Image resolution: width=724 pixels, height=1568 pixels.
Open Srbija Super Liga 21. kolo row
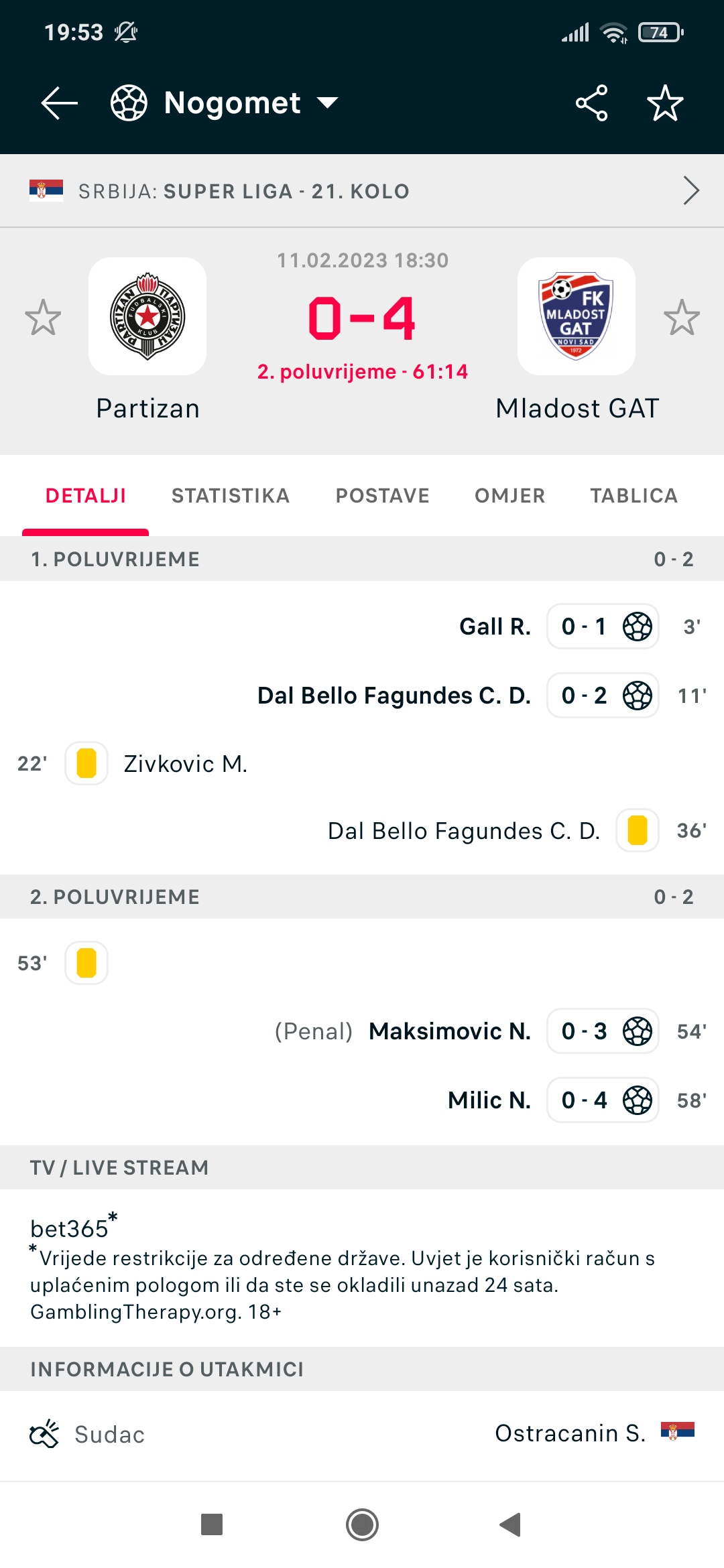coord(362,191)
